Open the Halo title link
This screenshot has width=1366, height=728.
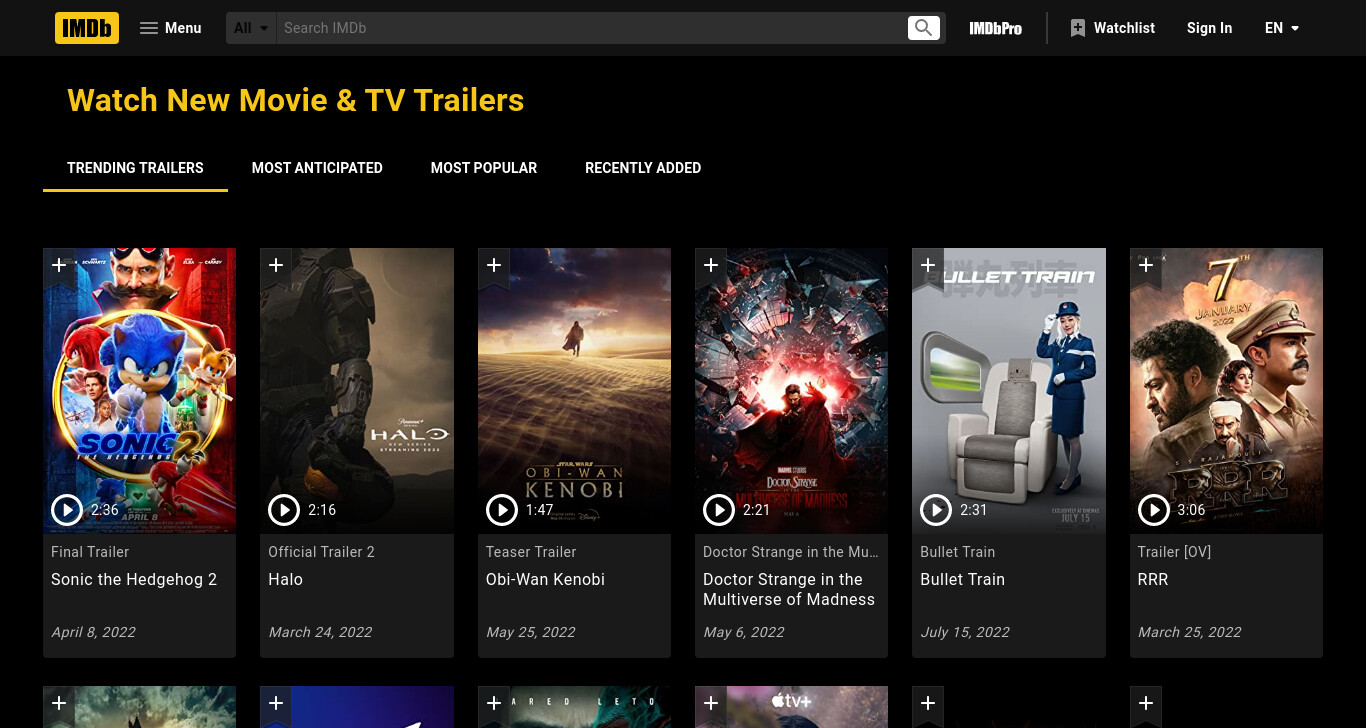click(x=285, y=580)
